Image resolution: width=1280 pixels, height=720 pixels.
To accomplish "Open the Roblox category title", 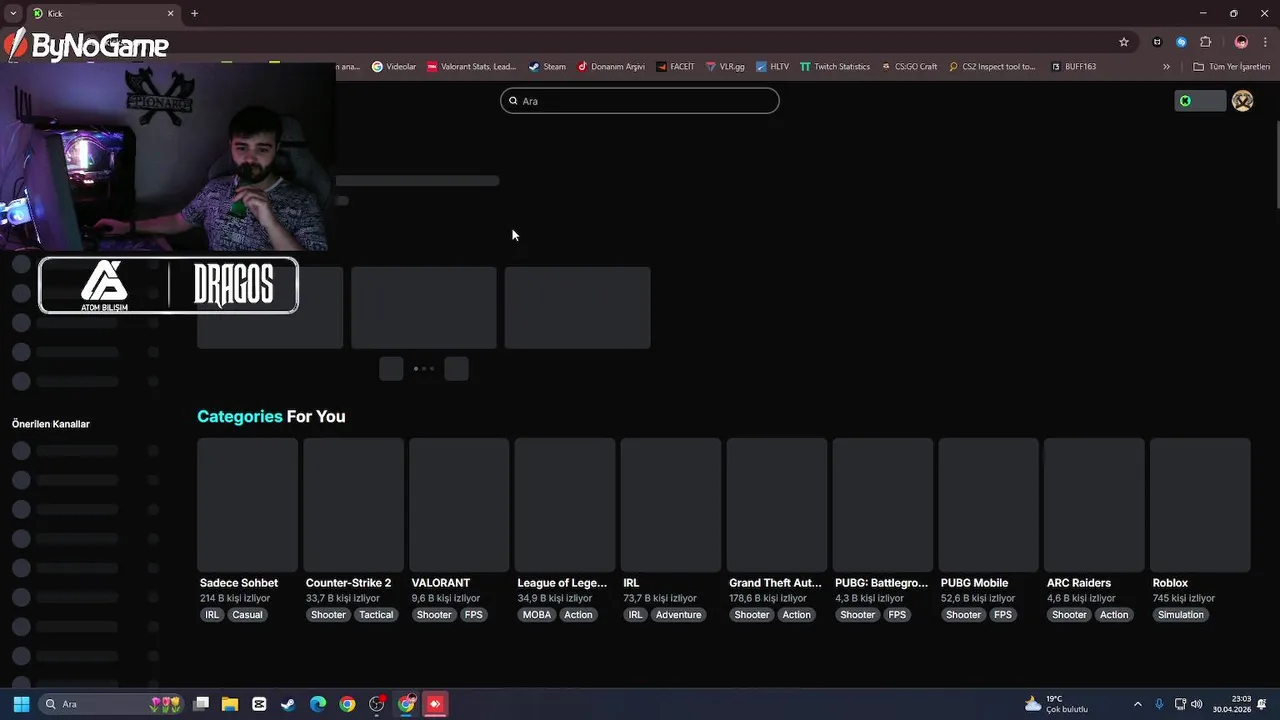I will click(x=1170, y=583).
